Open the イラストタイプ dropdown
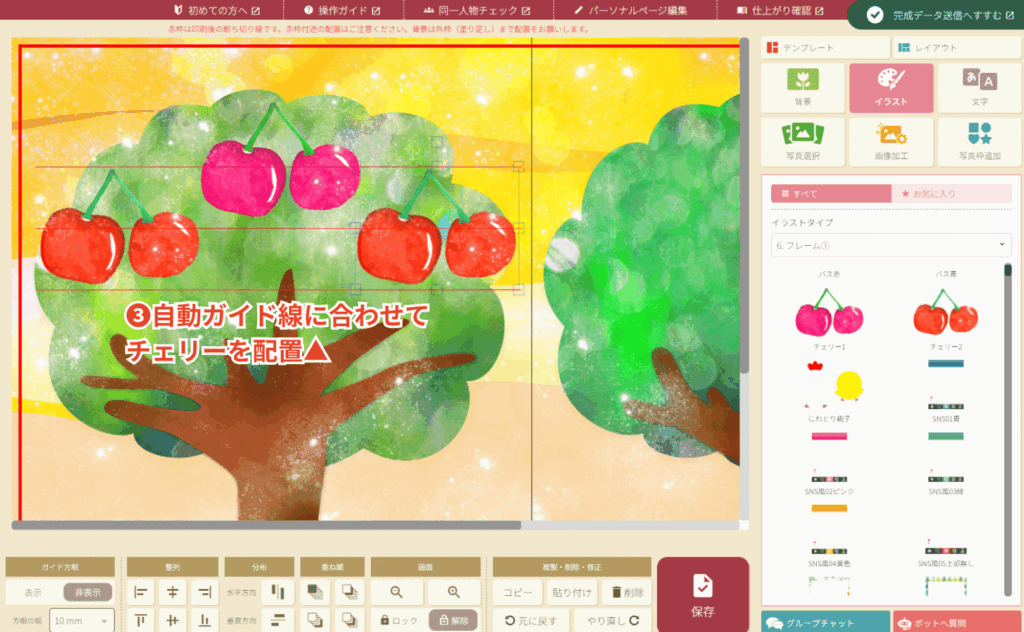This screenshot has height=632, width=1024. click(x=890, y=245)
